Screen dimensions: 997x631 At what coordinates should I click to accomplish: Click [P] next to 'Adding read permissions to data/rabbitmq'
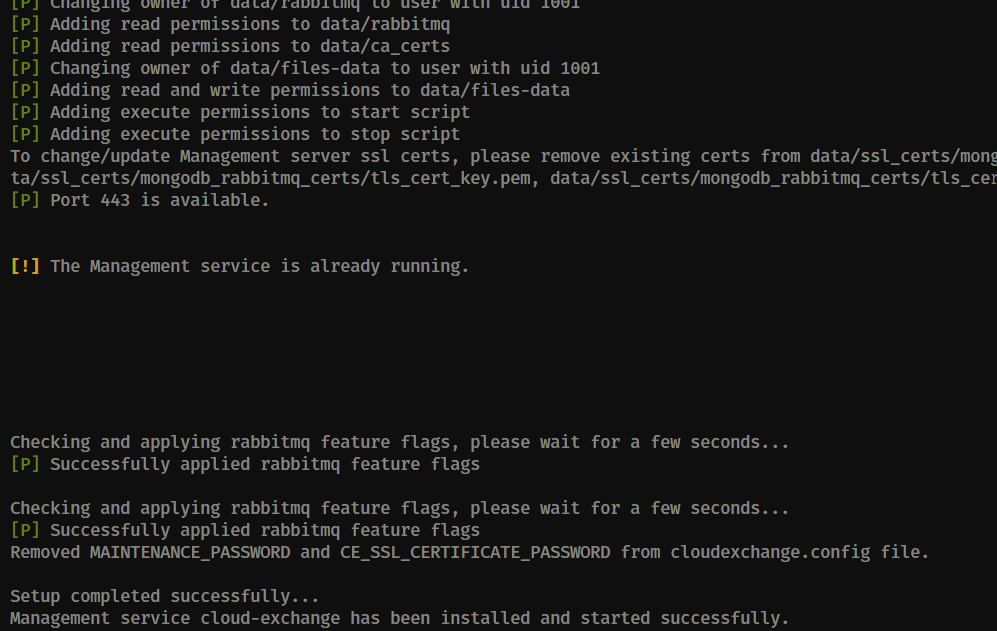point(25,24)
